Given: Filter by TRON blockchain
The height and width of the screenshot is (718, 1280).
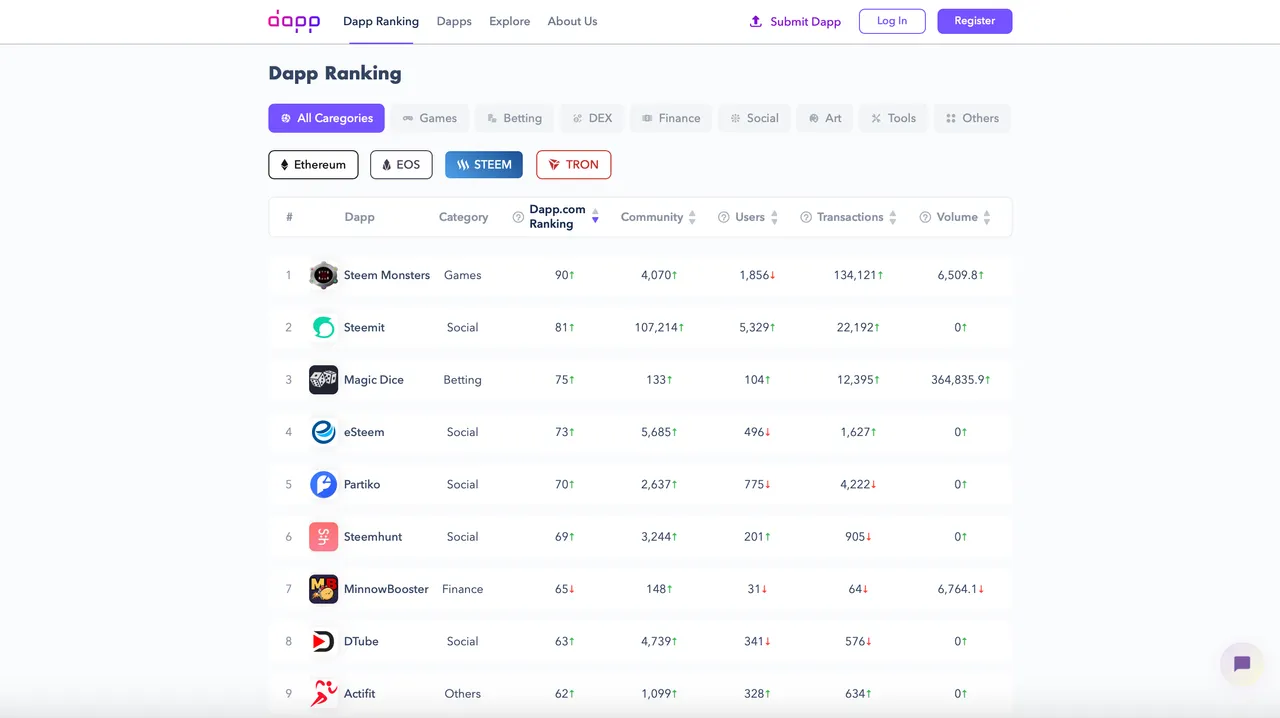Looking at the screenshot, I should point(574,165).
